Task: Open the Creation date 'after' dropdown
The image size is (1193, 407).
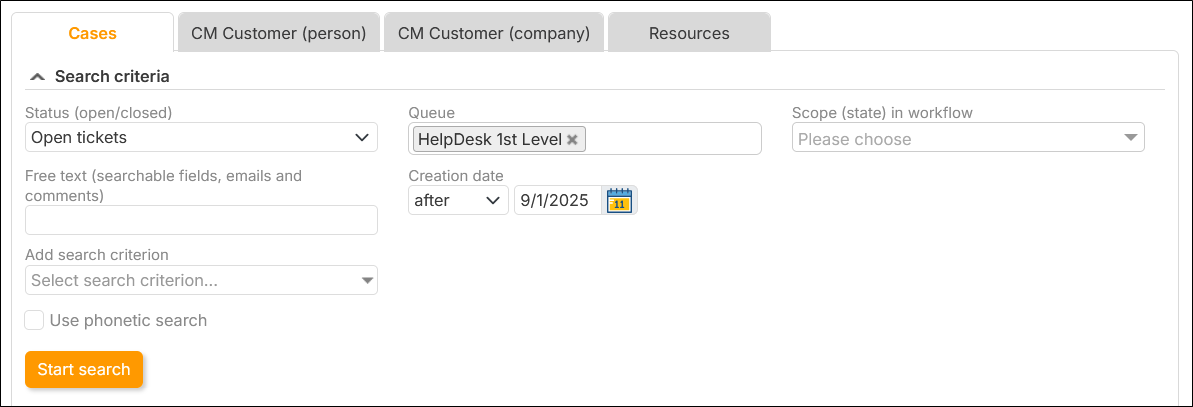Action: click(x=458, y=201)
